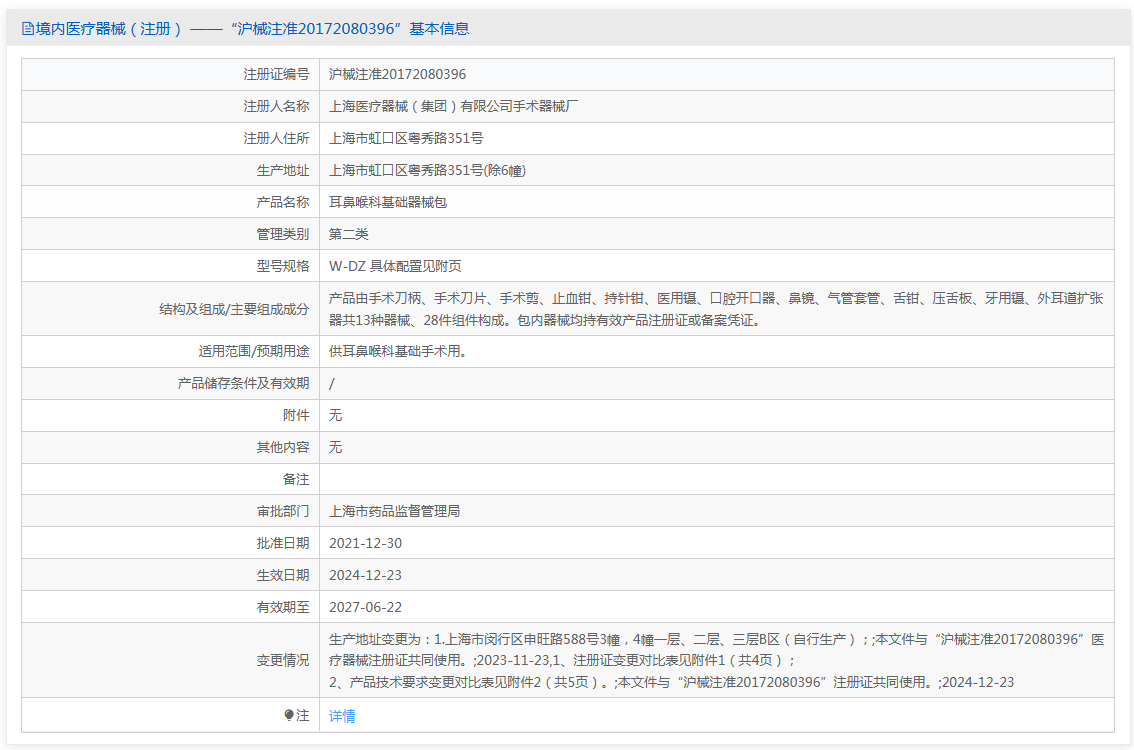Screen dimensions: 1134x750
Task: Click the empty 备注 remarks cell
Action: tap(715, 480)
